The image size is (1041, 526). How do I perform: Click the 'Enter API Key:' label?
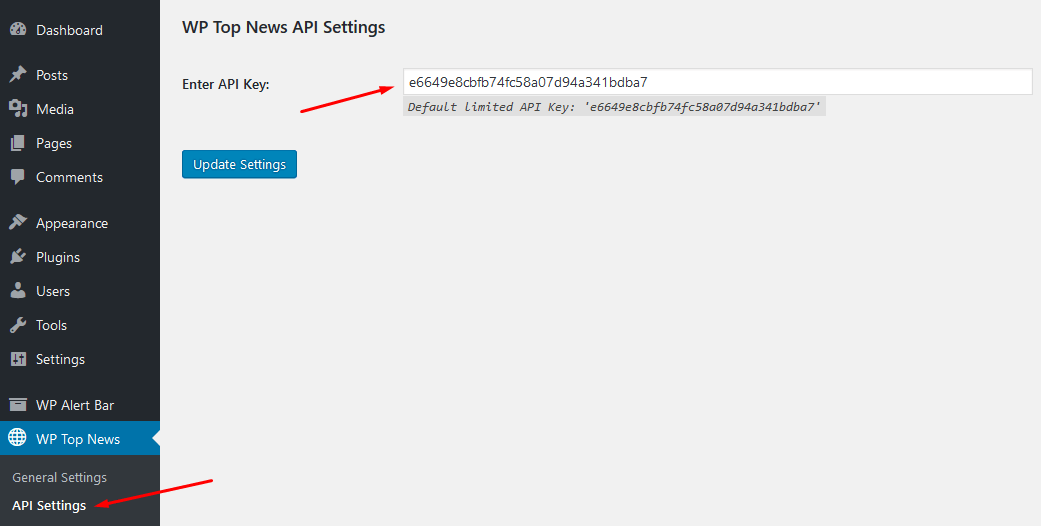pyautogui.click(x=226, y=84)
